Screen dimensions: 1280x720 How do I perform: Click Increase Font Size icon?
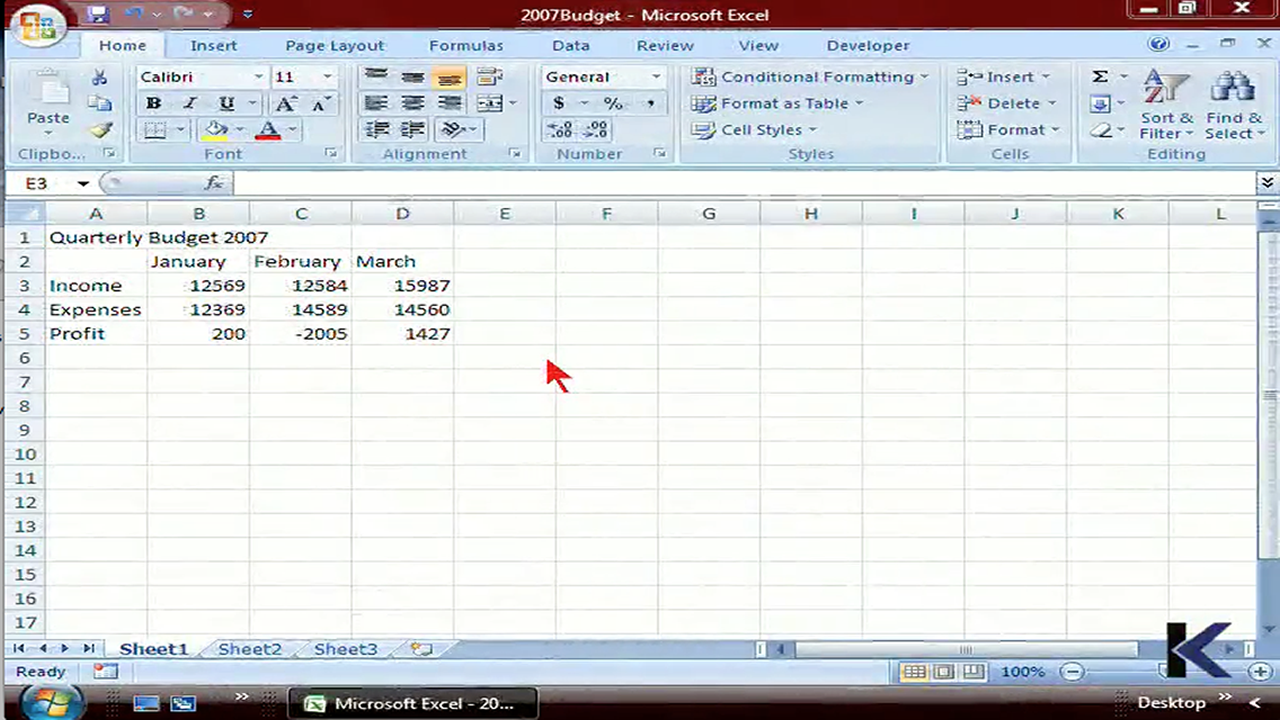click(x=286, y=104)
